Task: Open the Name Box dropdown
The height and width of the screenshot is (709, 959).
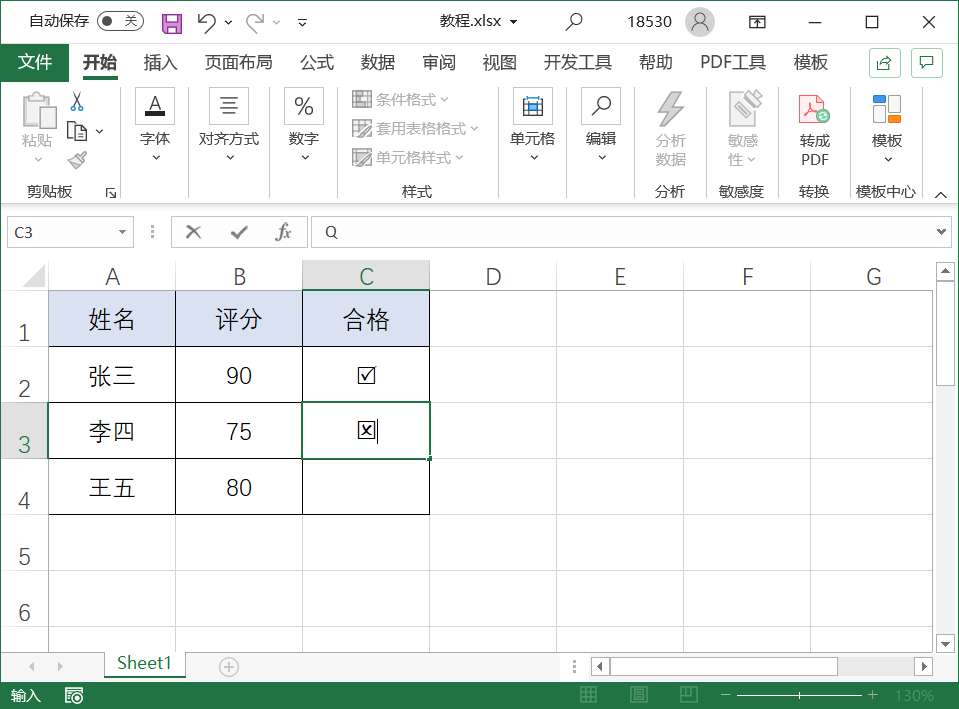Action: point(124,231)
